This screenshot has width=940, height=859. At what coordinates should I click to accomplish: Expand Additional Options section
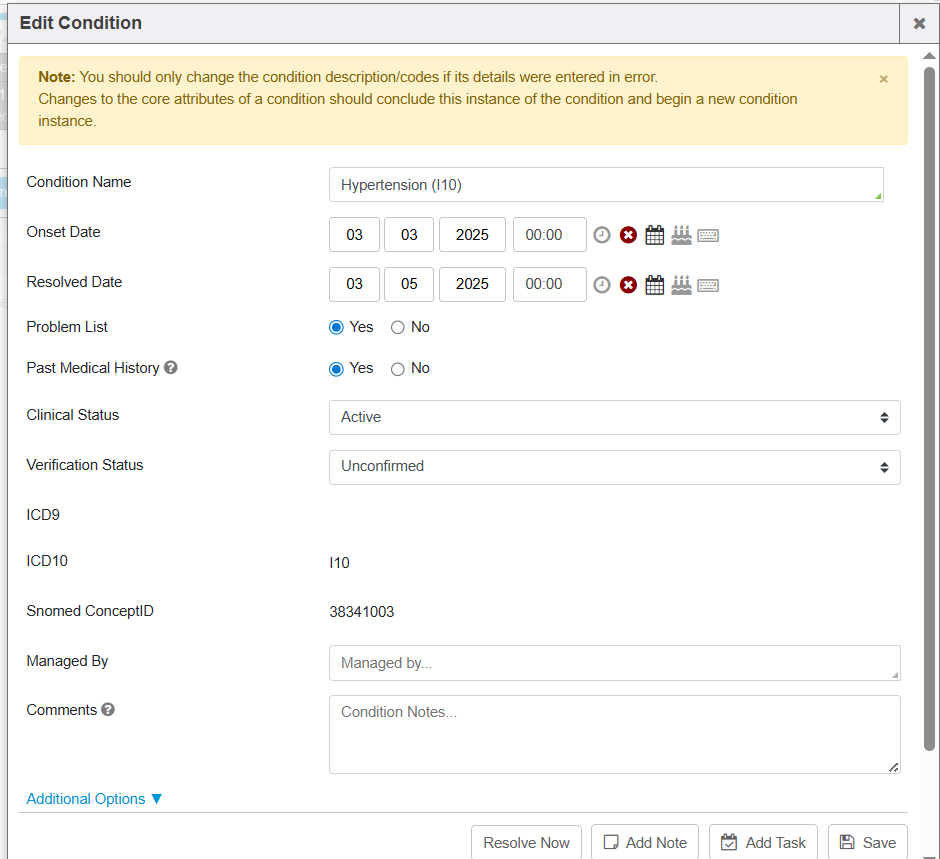click(94, 799)
